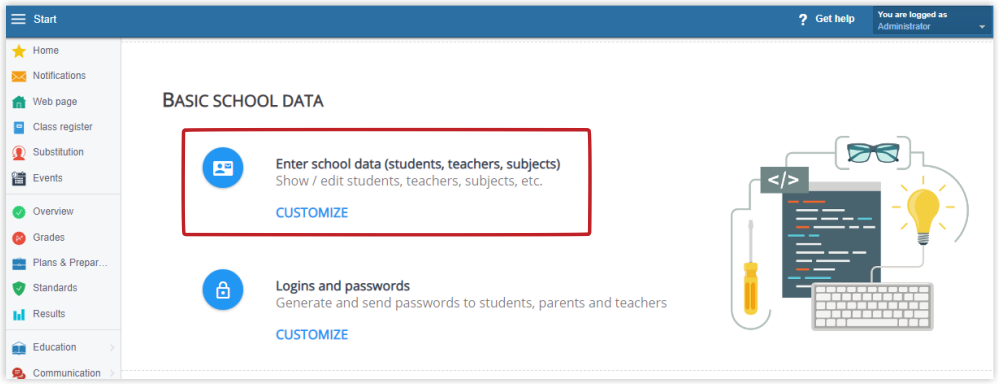Open the hamburger menu next to Start

click(x=18, y=19)
